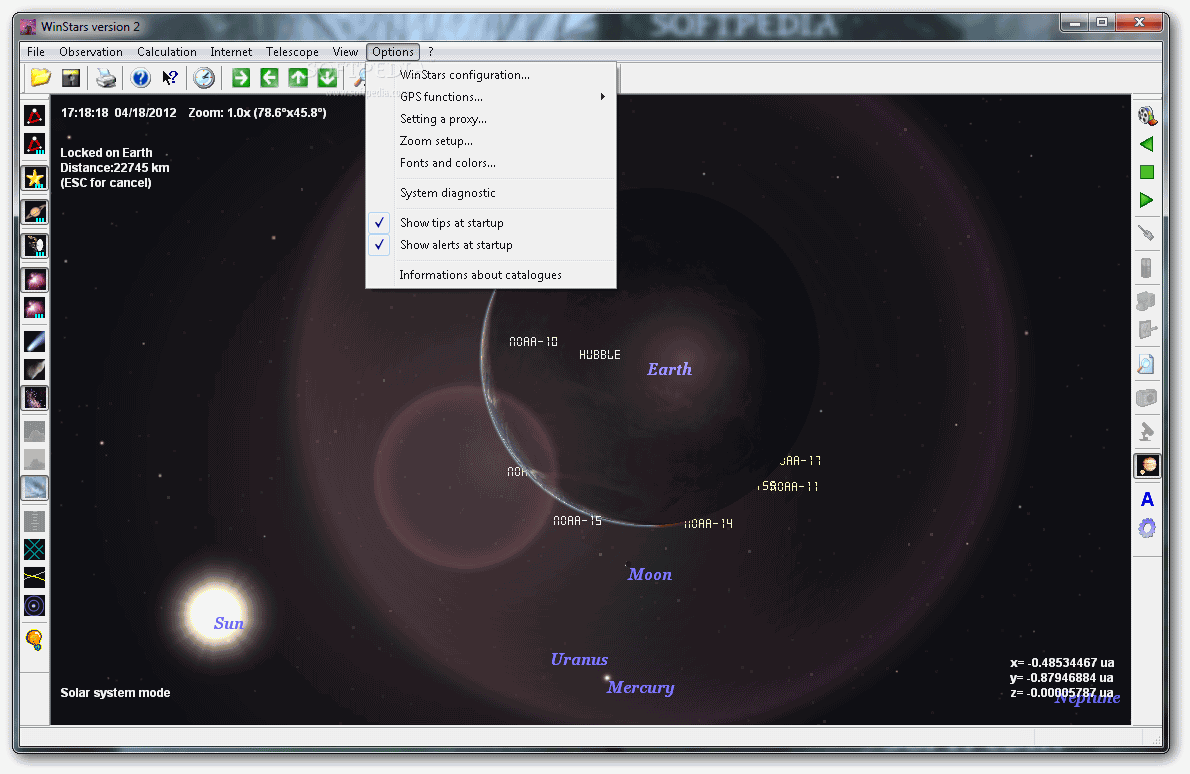Select Setting a proxy... entry
This screenshot has width=1190, height=774.
[x=491, y=118]
